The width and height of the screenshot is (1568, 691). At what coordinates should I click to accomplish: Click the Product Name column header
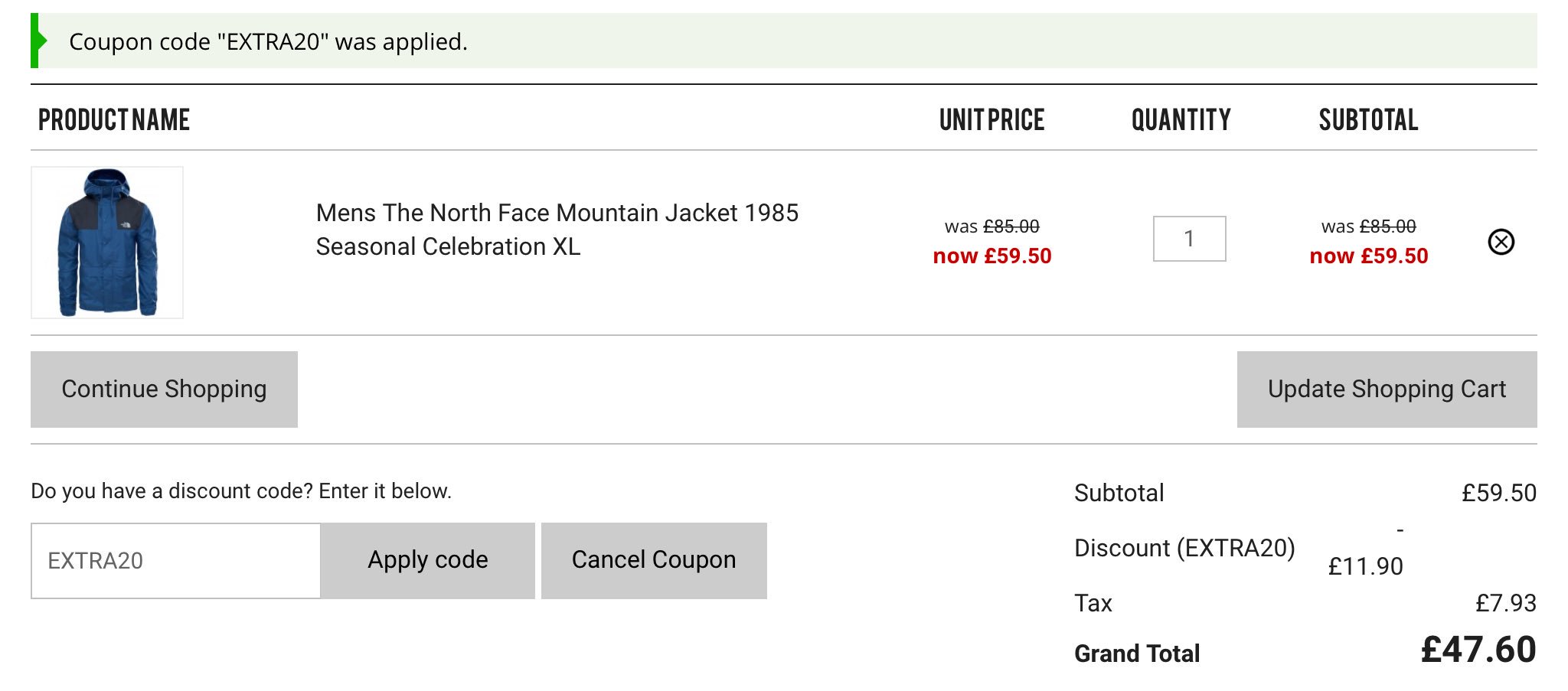click(114, 120)
